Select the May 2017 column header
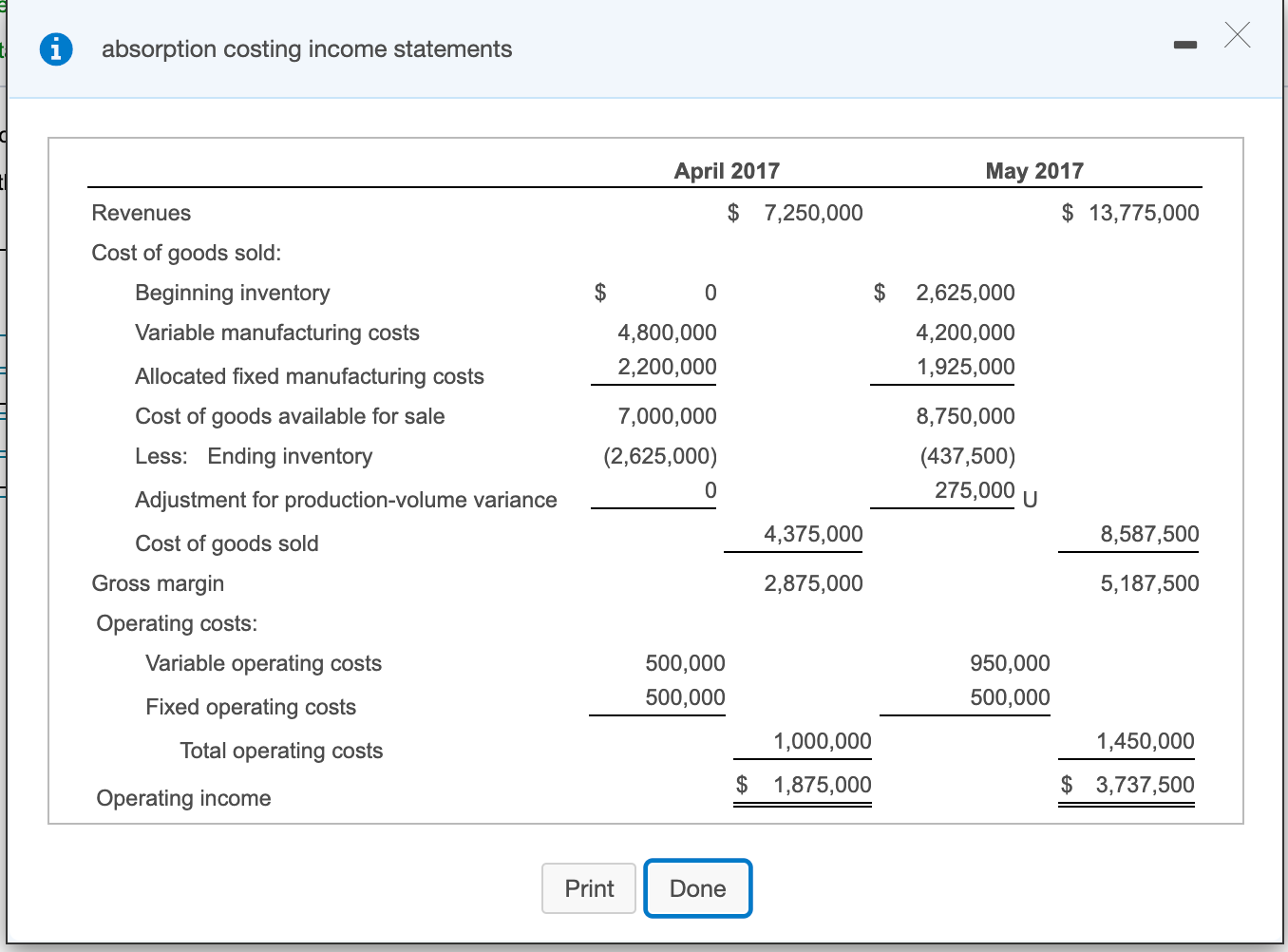This screenshot has width=1288, height=952. (x=1034, y=171)
